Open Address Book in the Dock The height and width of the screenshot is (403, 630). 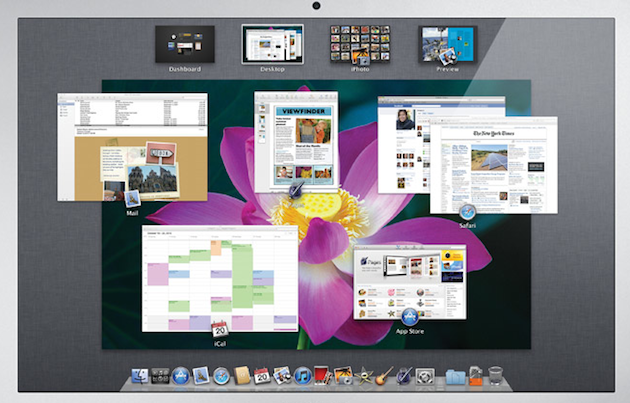242,375
